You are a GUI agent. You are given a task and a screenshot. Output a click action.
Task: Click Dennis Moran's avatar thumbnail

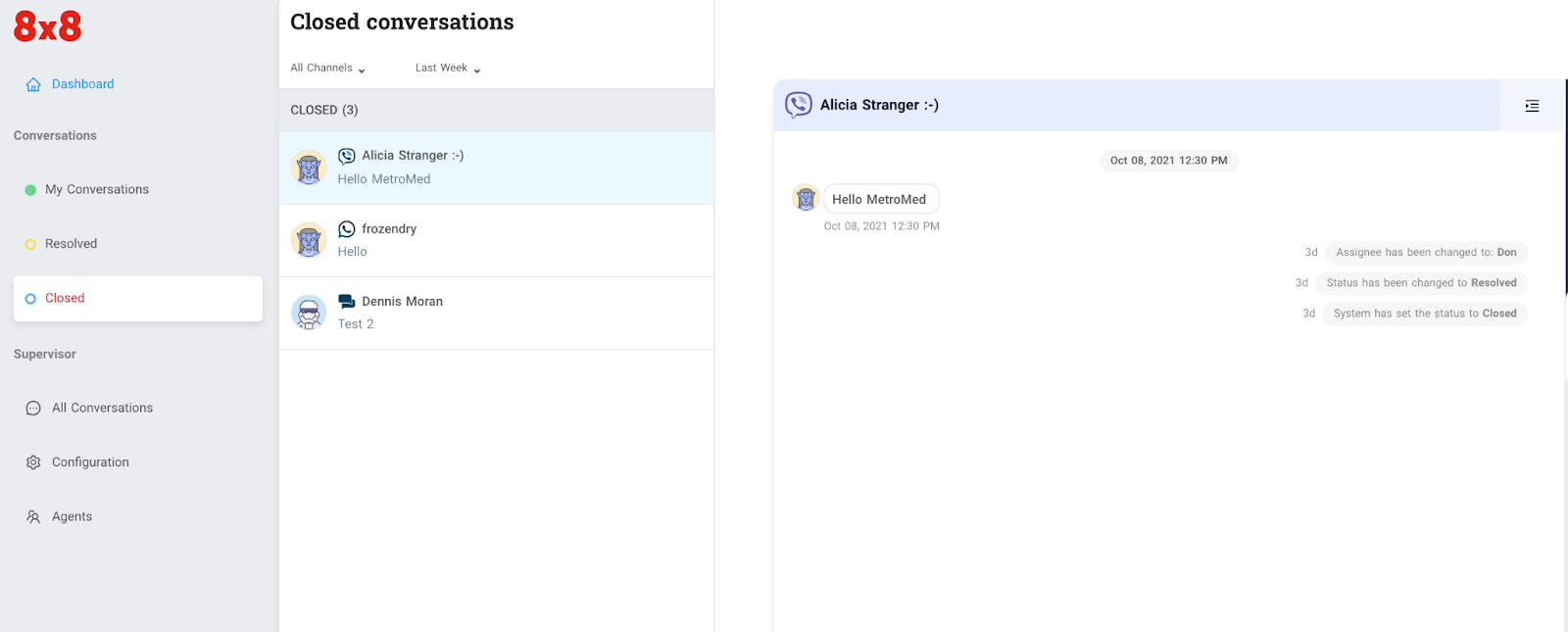click(x=309, y=313)
